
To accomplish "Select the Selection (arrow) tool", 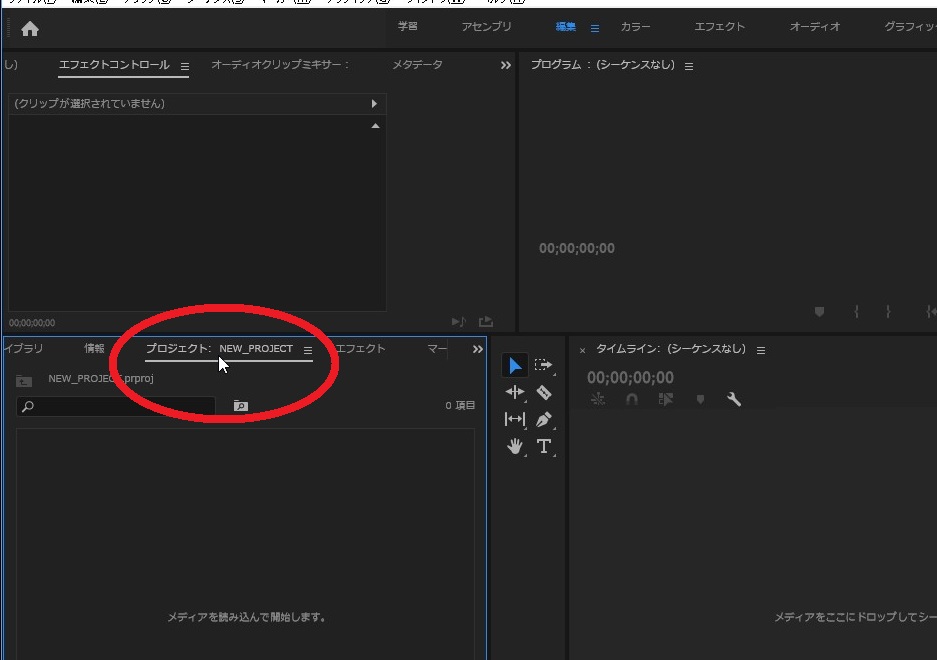I will (515, 366).
